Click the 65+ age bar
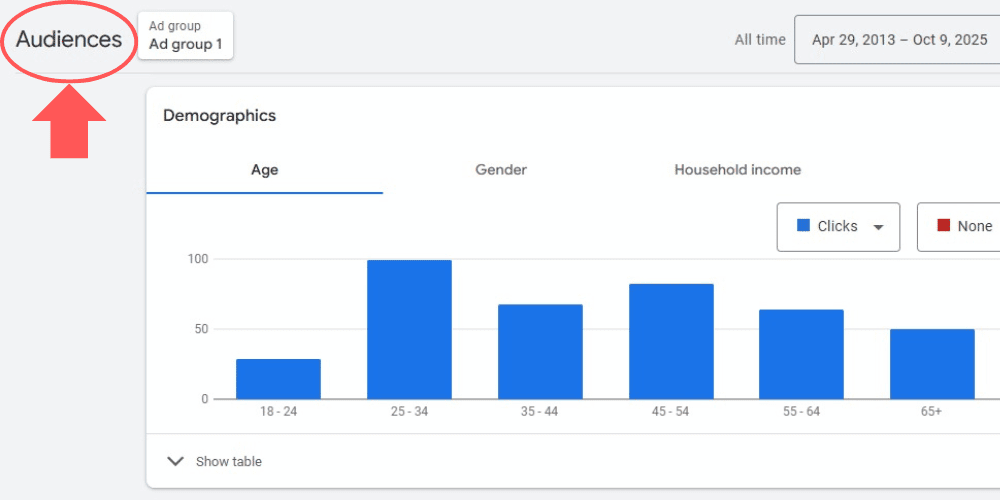 932,364
